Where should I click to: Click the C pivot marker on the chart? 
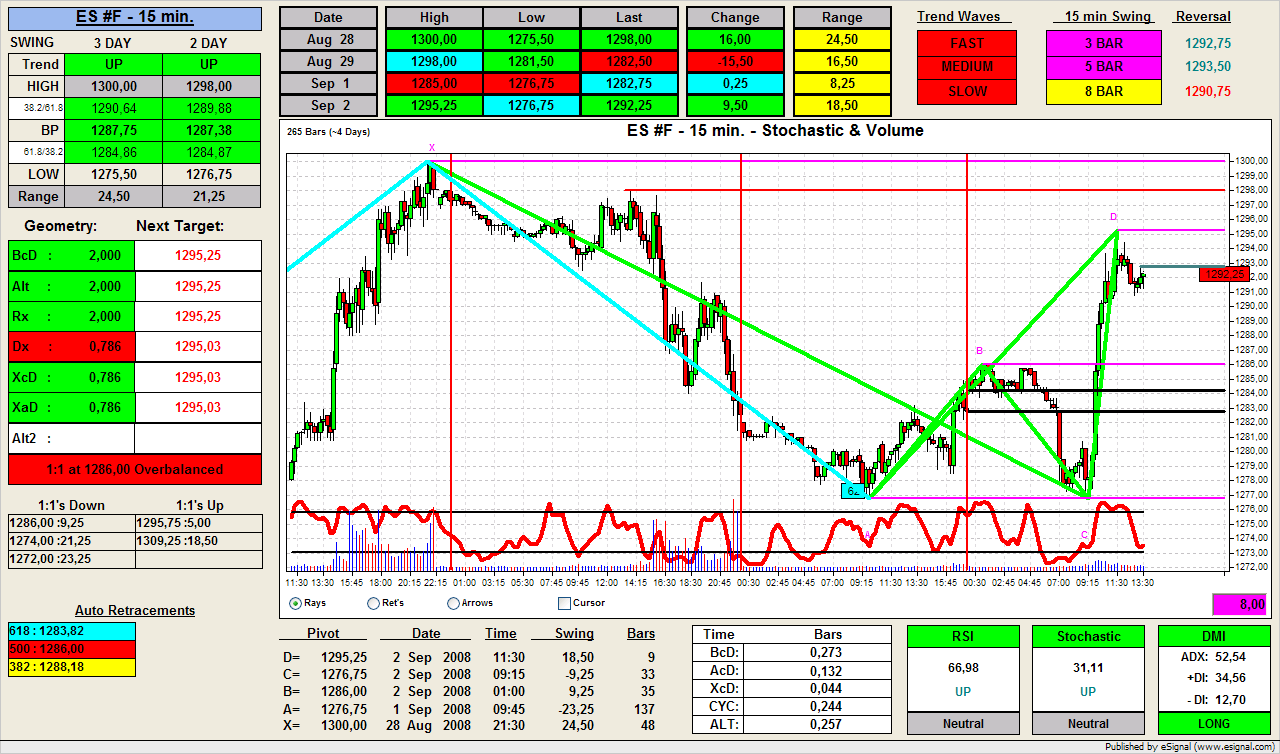click(x=1084, y=535)
